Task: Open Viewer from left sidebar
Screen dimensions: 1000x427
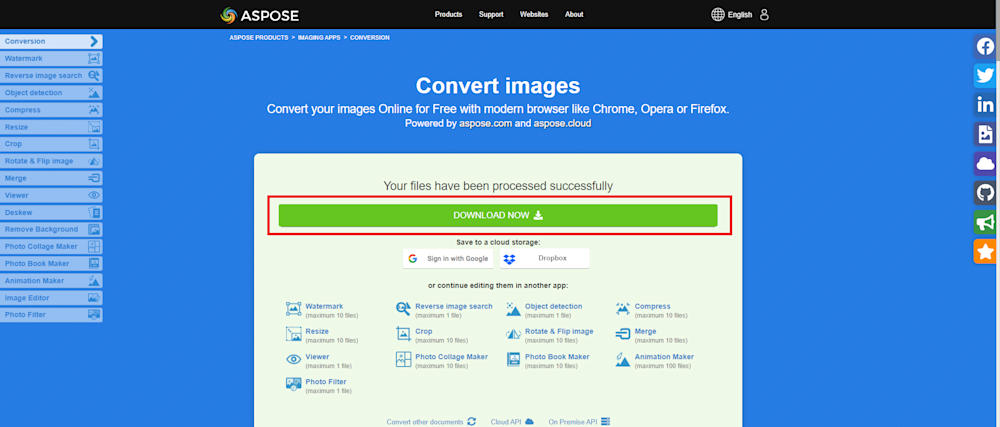Action: coord(51,196)
